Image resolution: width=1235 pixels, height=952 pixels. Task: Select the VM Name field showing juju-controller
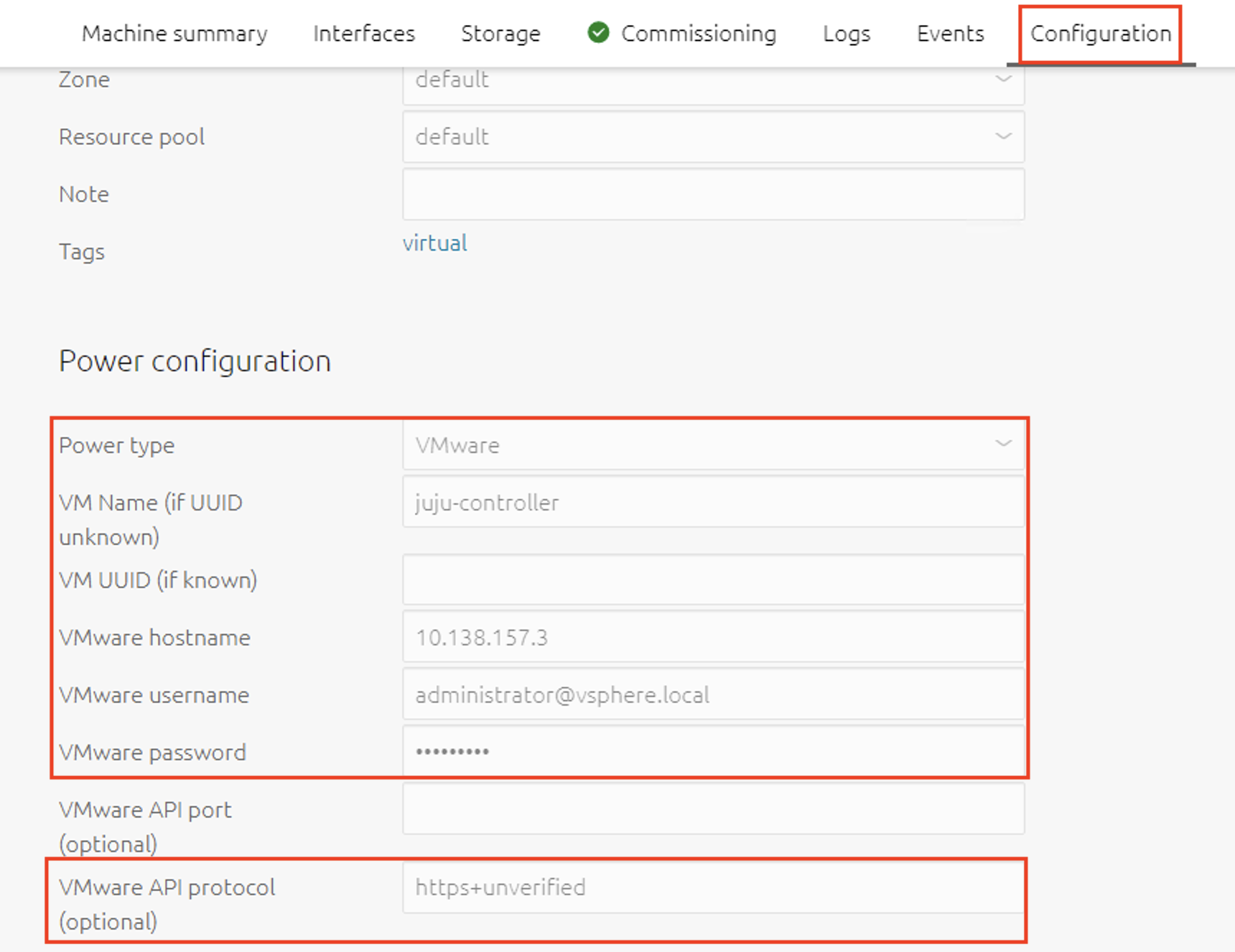(713, 502)
